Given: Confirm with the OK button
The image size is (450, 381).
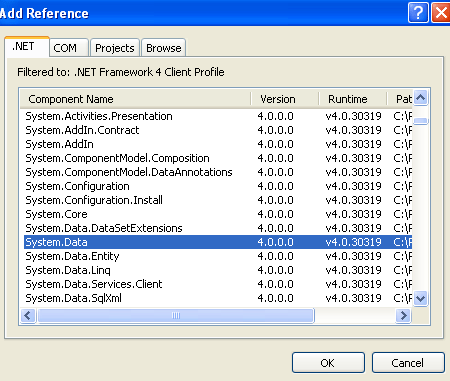Looking at the screenshot, I should [328, 362].
